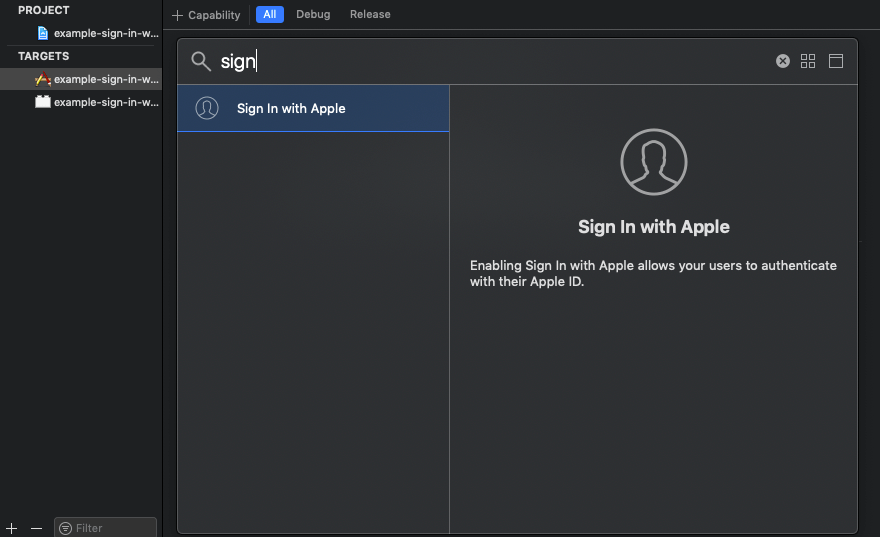This screenshot has width=880, height=537.
Task: Click the targets Filter field
Action: coord(106,528)
